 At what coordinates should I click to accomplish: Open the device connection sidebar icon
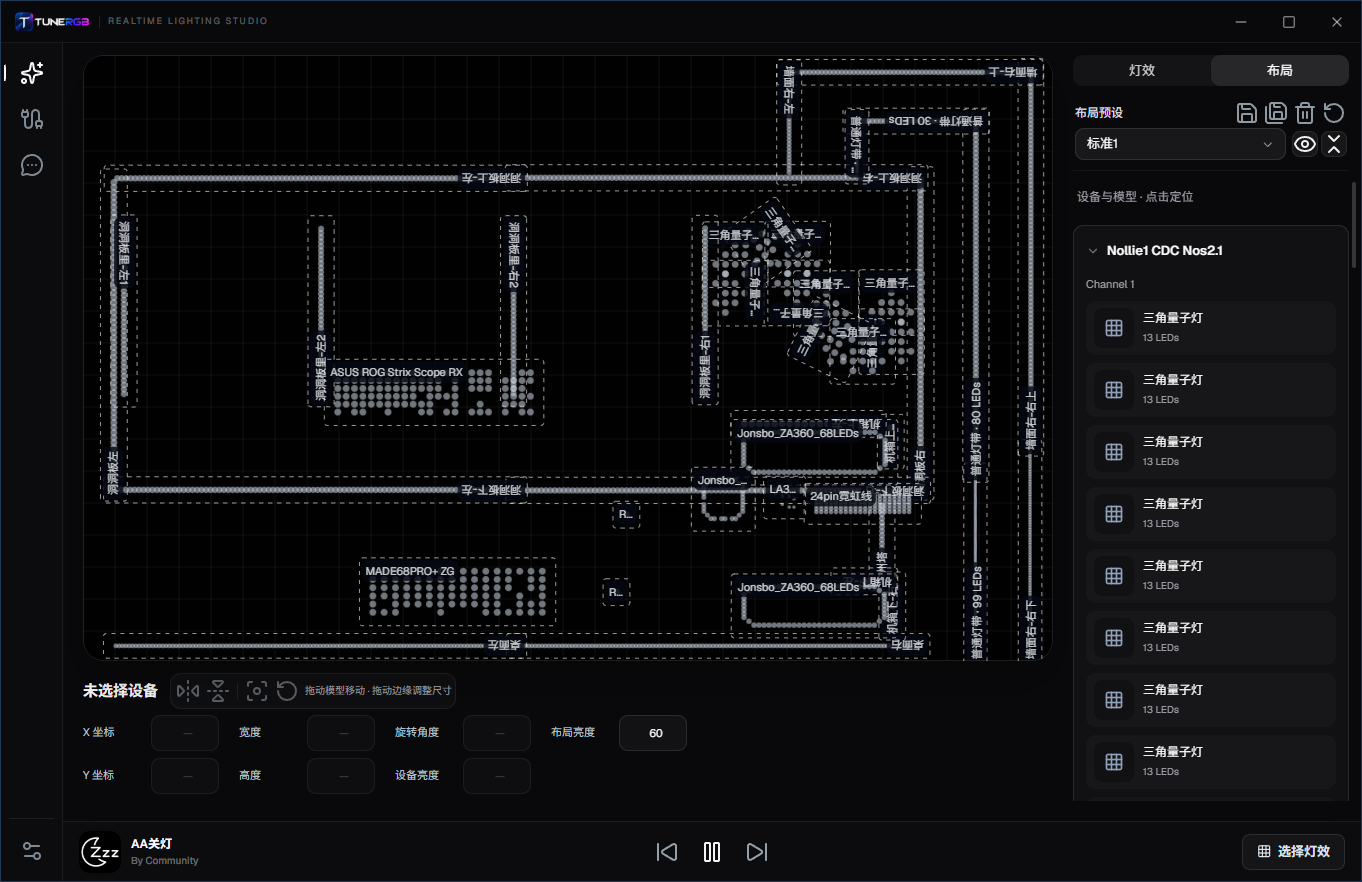(x=32, y=119)
